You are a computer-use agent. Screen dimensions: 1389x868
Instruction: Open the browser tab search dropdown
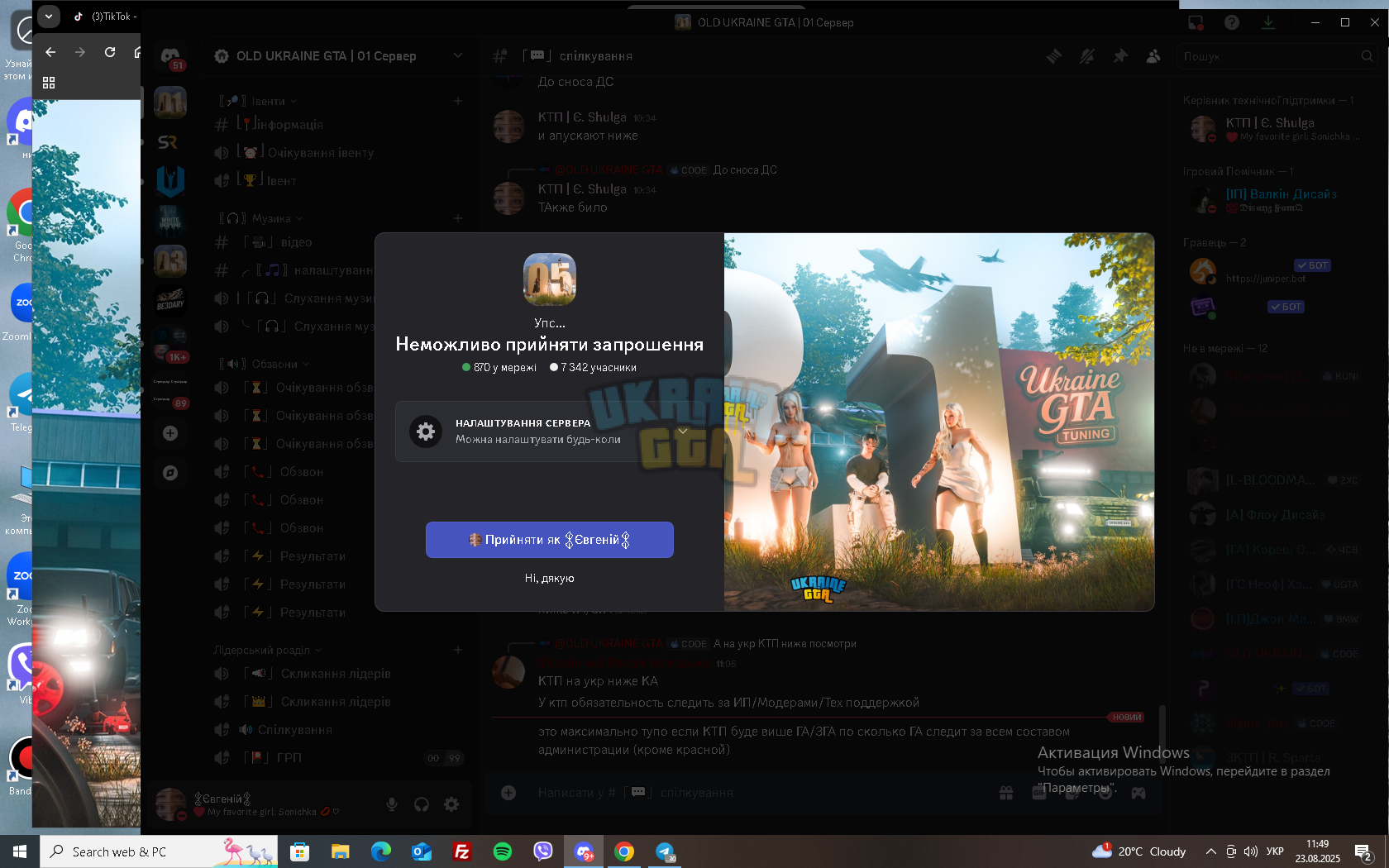49,16
